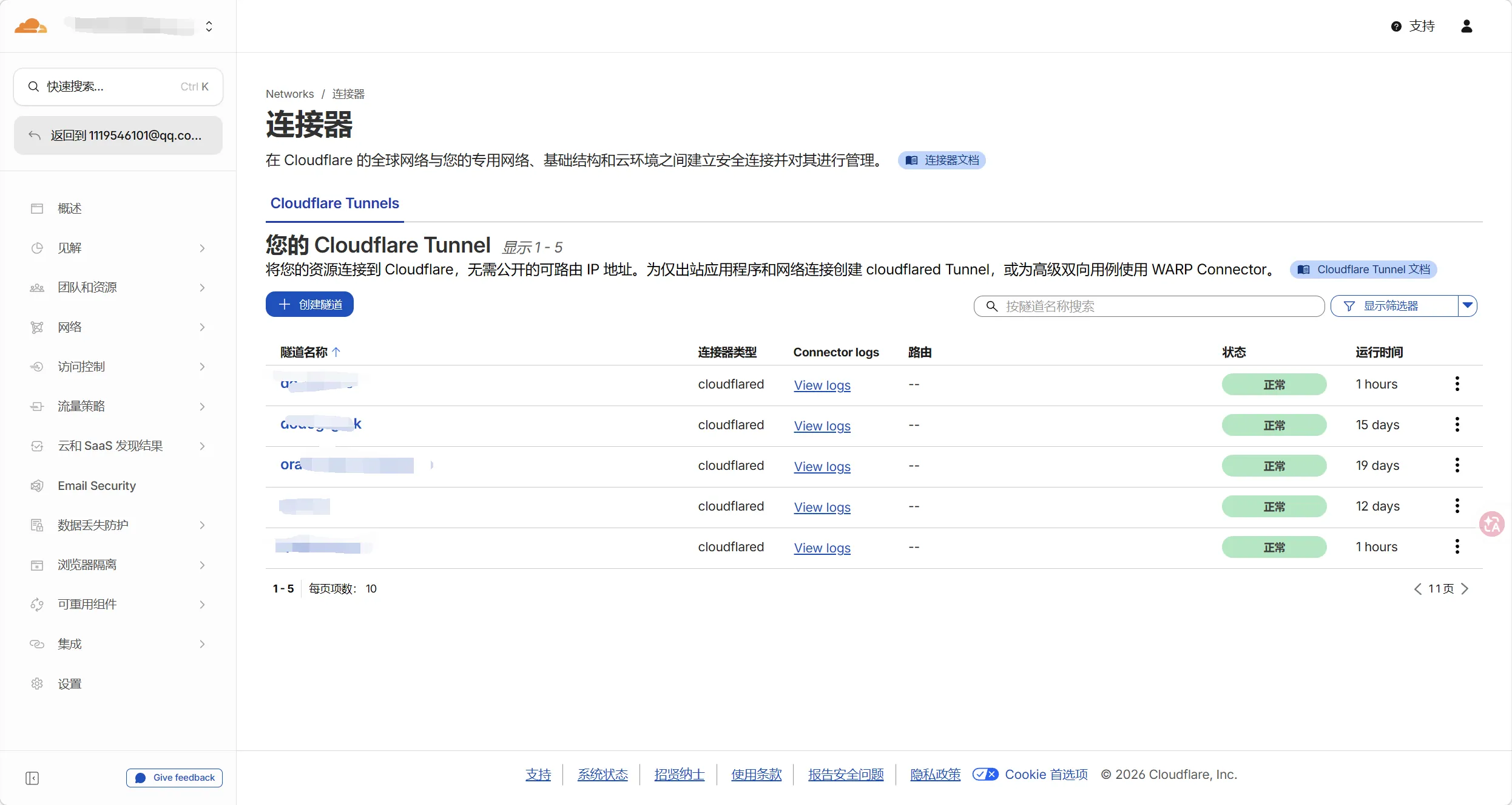This screenshot has width=1512, height=805.
Task: Open the filter dropdown arrow next to 显示筛选器
Action: (1467, 306)
